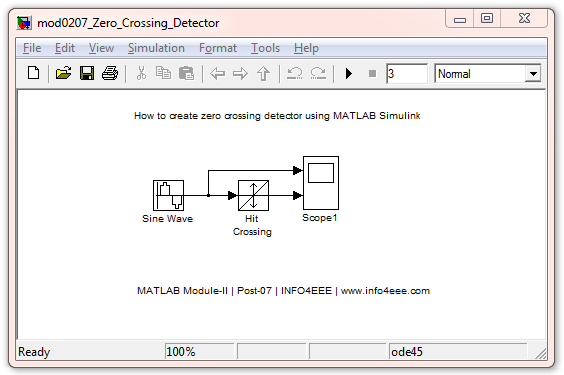Stop simulation with the square stop button
The image size is (564, 375).
tap(372, 74)
